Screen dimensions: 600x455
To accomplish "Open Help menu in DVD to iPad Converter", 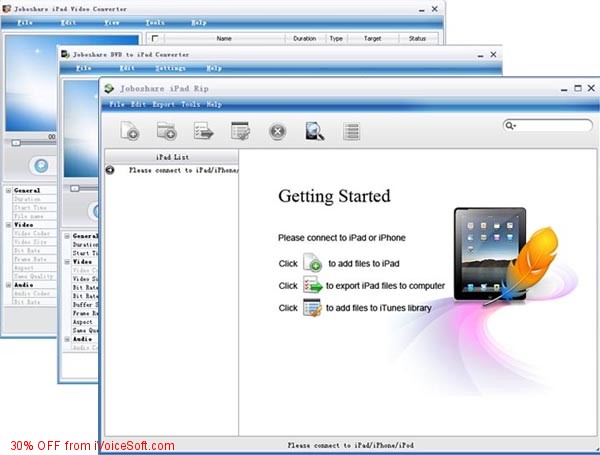I will point(214,68).
